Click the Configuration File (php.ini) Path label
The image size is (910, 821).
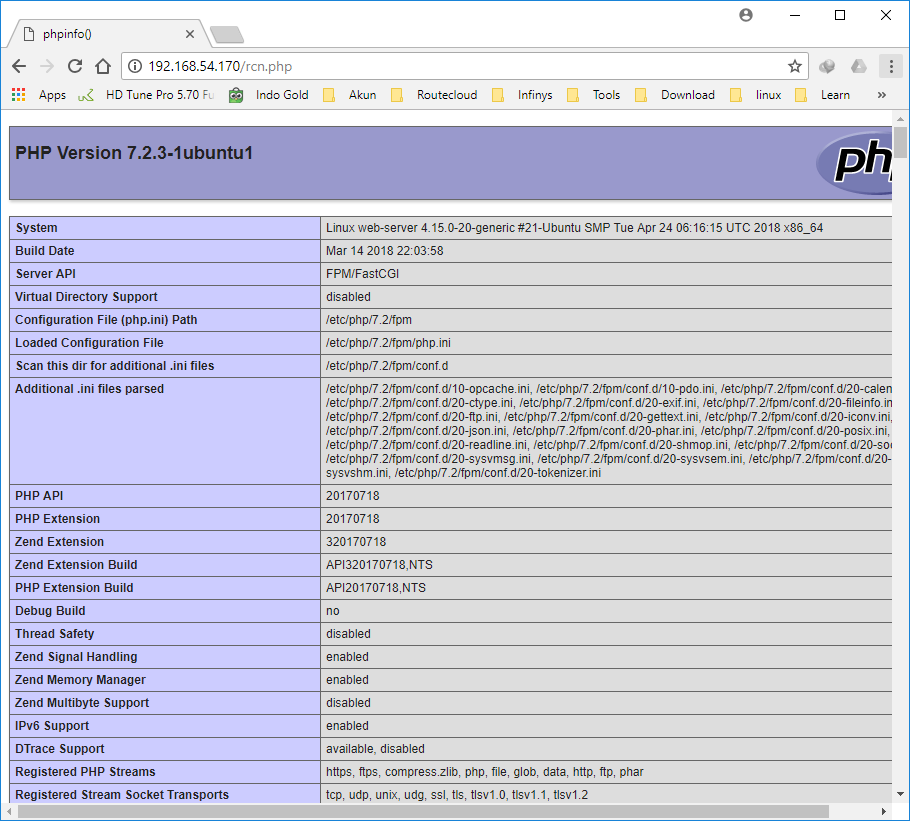106,320
